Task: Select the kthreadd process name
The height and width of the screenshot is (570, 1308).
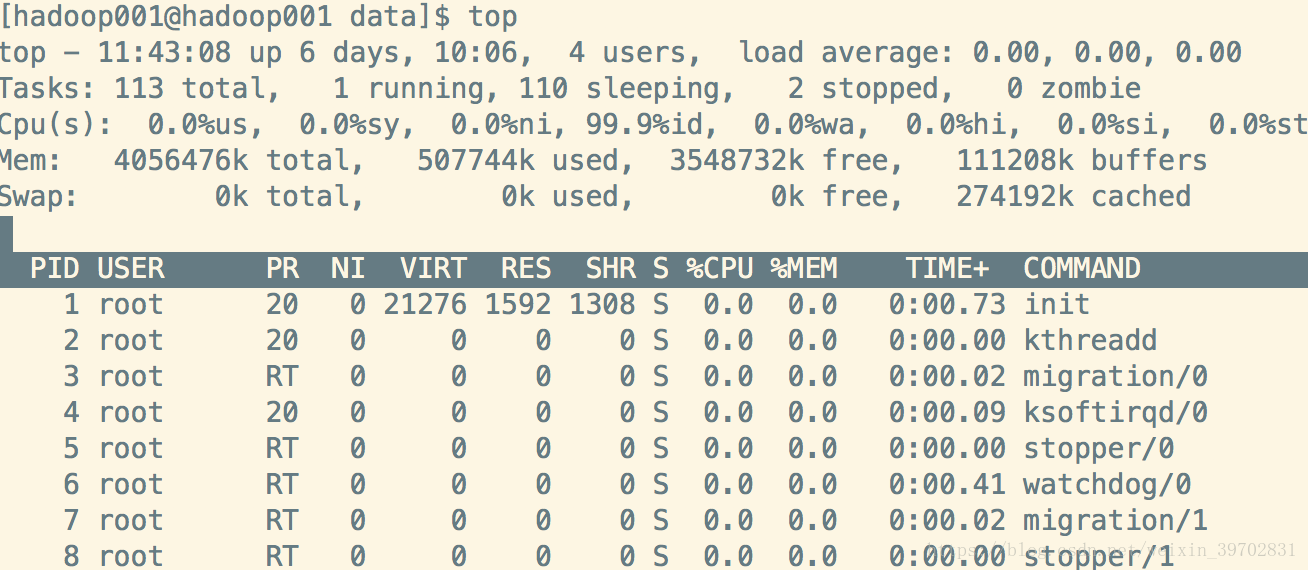Action: pyautogui.click(x=1090, y=340)
